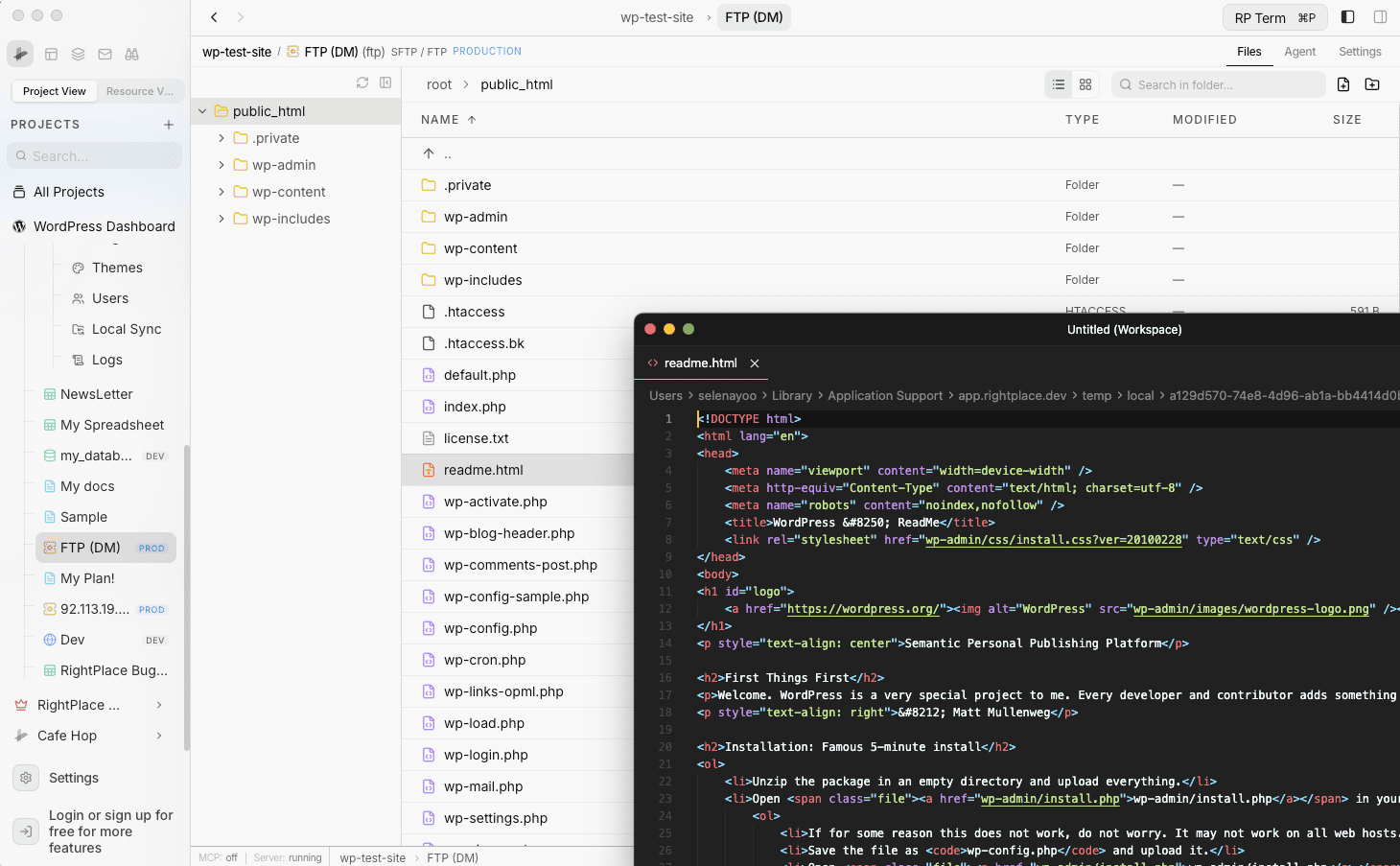Select the layers stack icon in the toolbar

78,54
